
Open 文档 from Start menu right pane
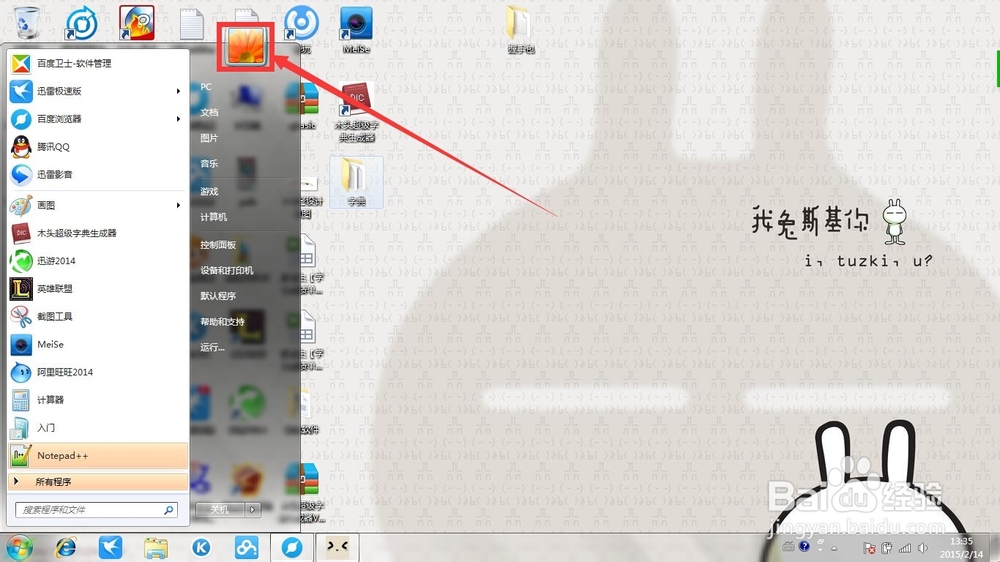tap(209, 112)
